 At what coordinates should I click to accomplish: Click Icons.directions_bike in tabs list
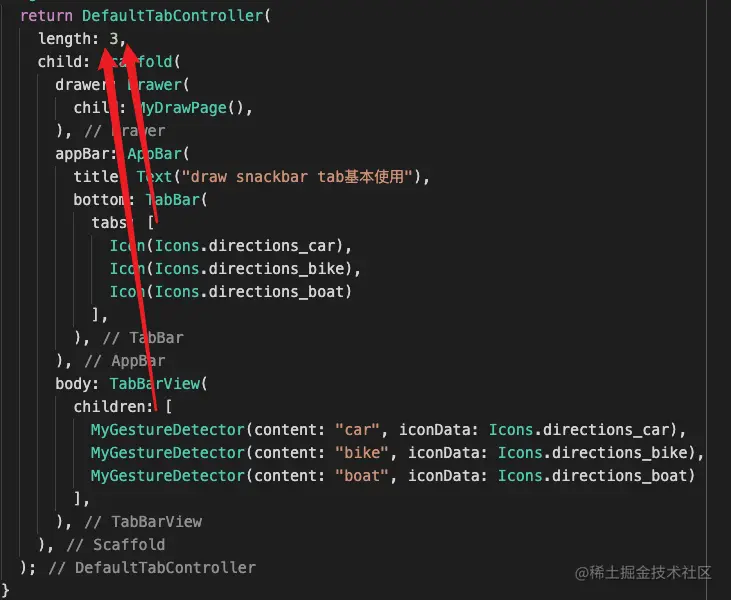249,269
